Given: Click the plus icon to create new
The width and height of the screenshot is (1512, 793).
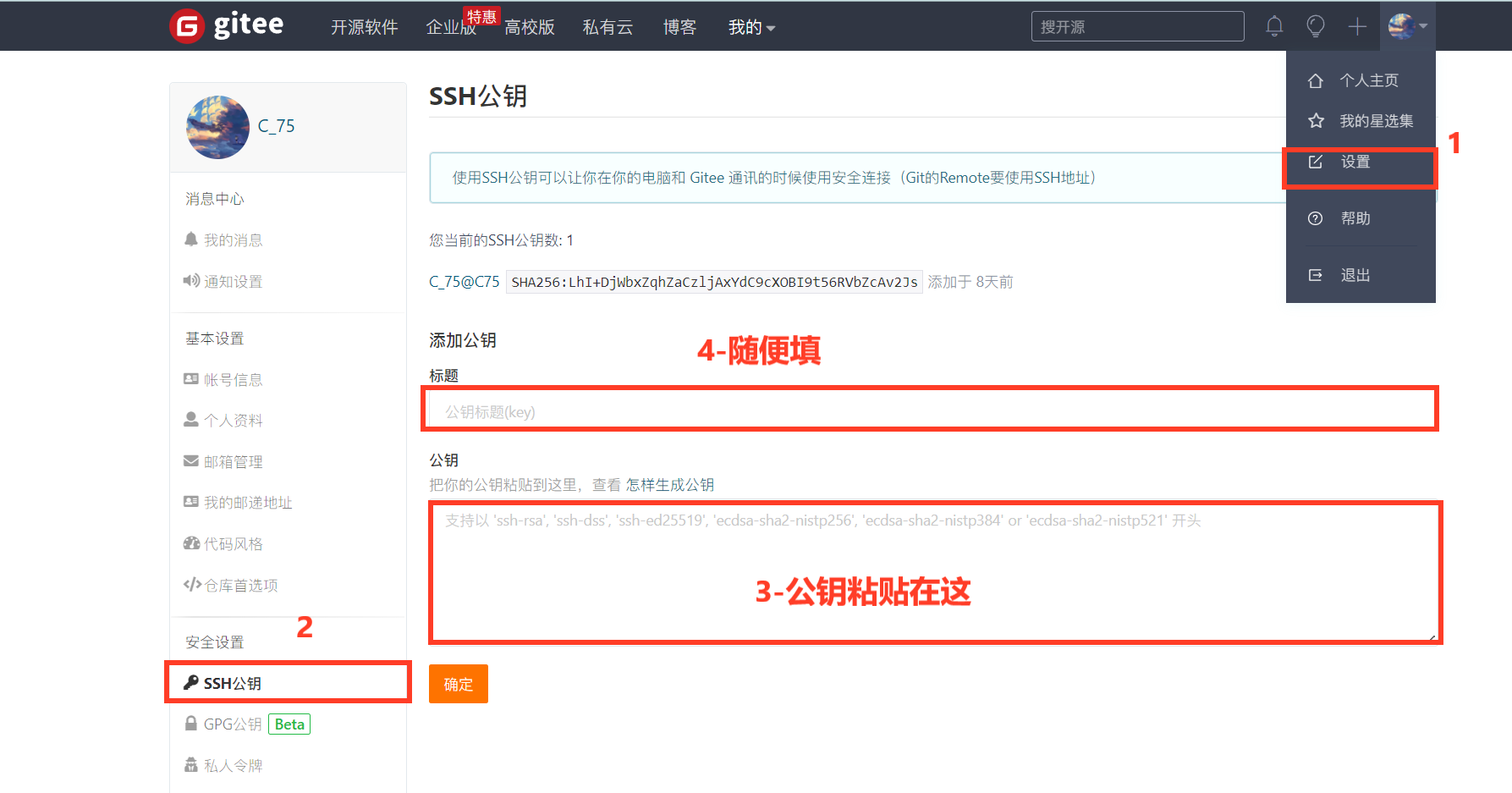Looking at the screenshot, I should tap(1357, 26).
